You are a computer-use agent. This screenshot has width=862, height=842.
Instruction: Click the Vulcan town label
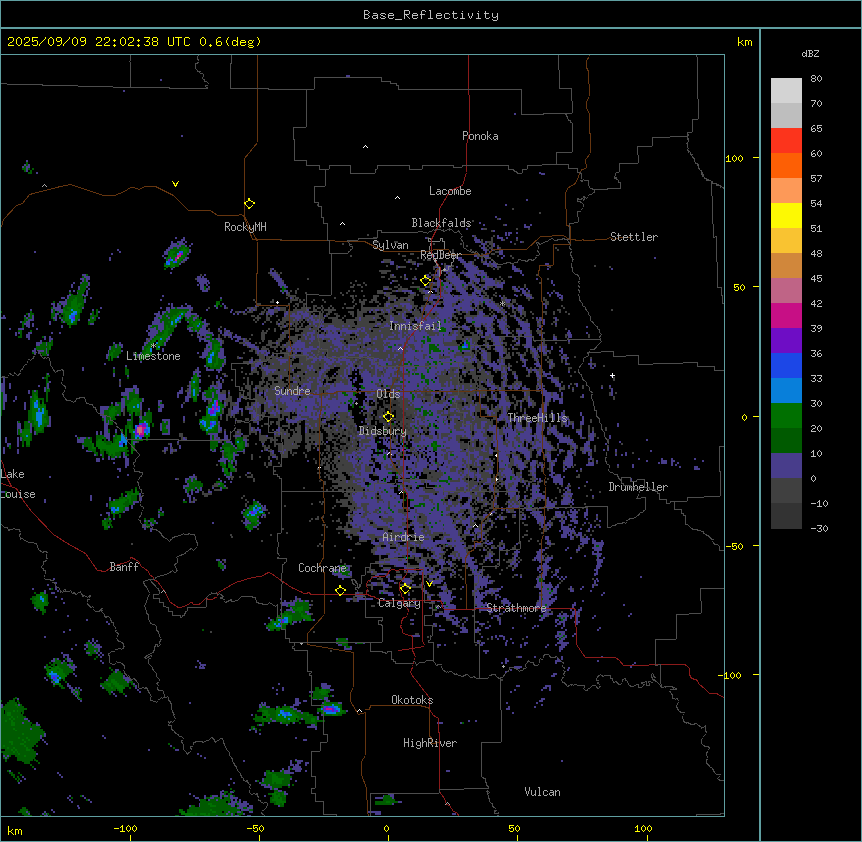tap(542, 792)
